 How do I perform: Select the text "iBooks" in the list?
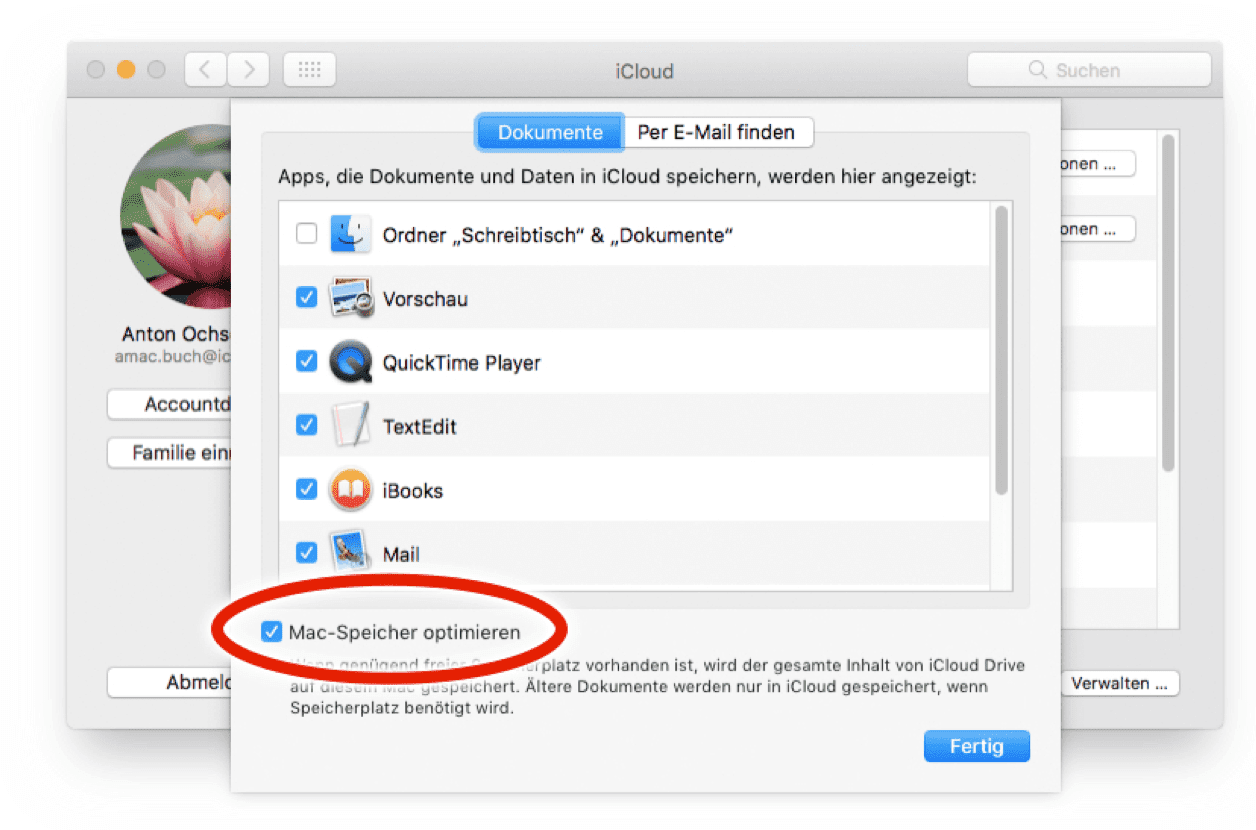[x=413, y=491]
